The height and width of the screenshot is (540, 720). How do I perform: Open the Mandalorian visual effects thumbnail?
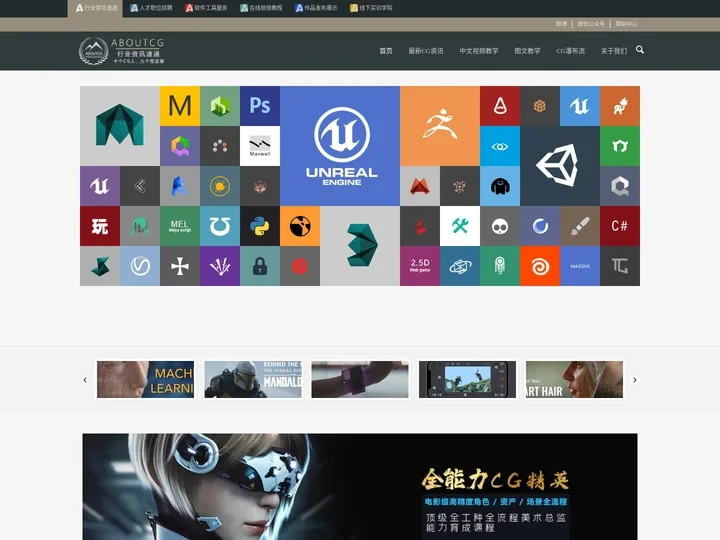[x=253, y=379]
